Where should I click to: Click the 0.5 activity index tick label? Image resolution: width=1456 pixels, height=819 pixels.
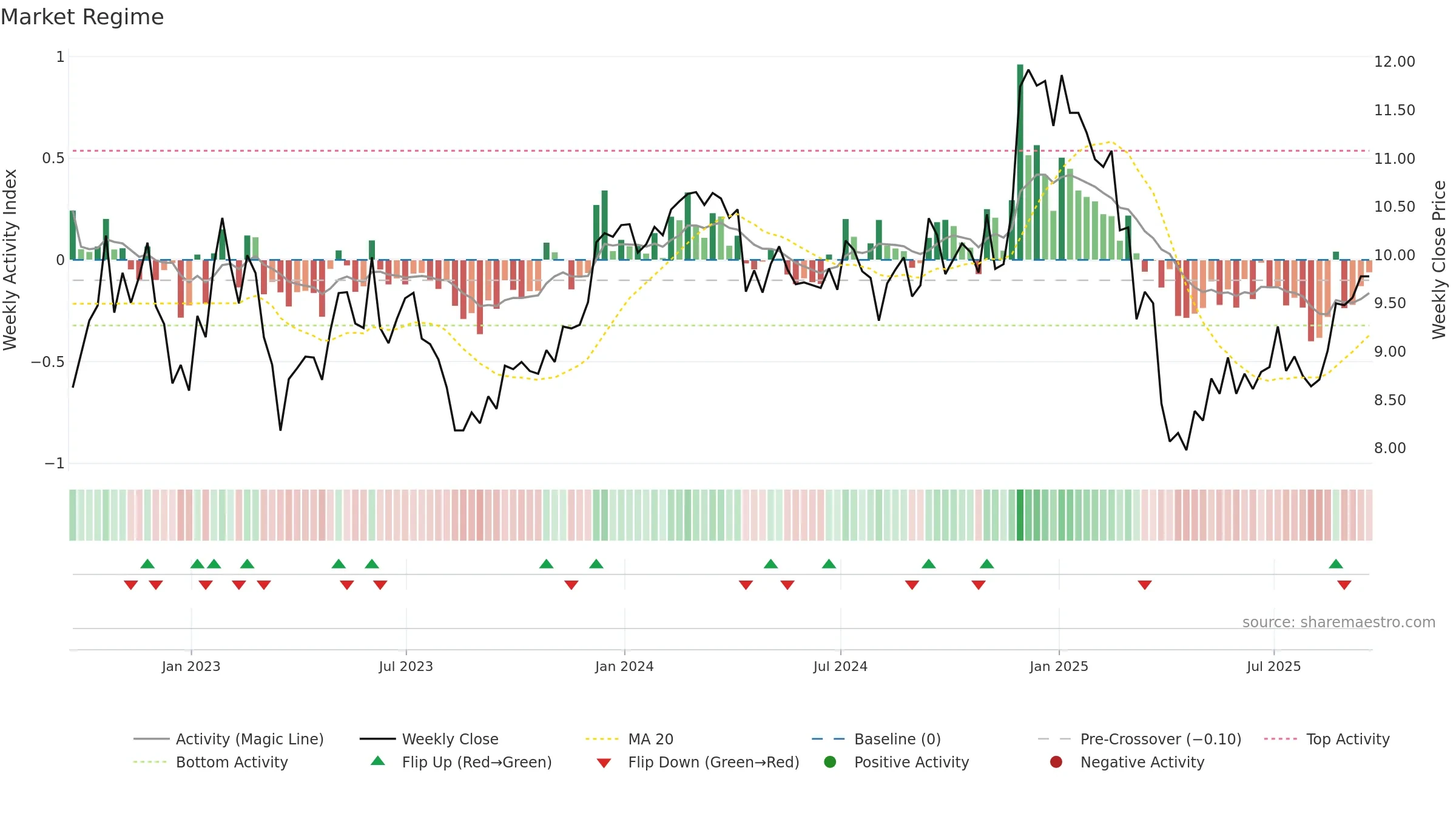(x=53, y=158)
